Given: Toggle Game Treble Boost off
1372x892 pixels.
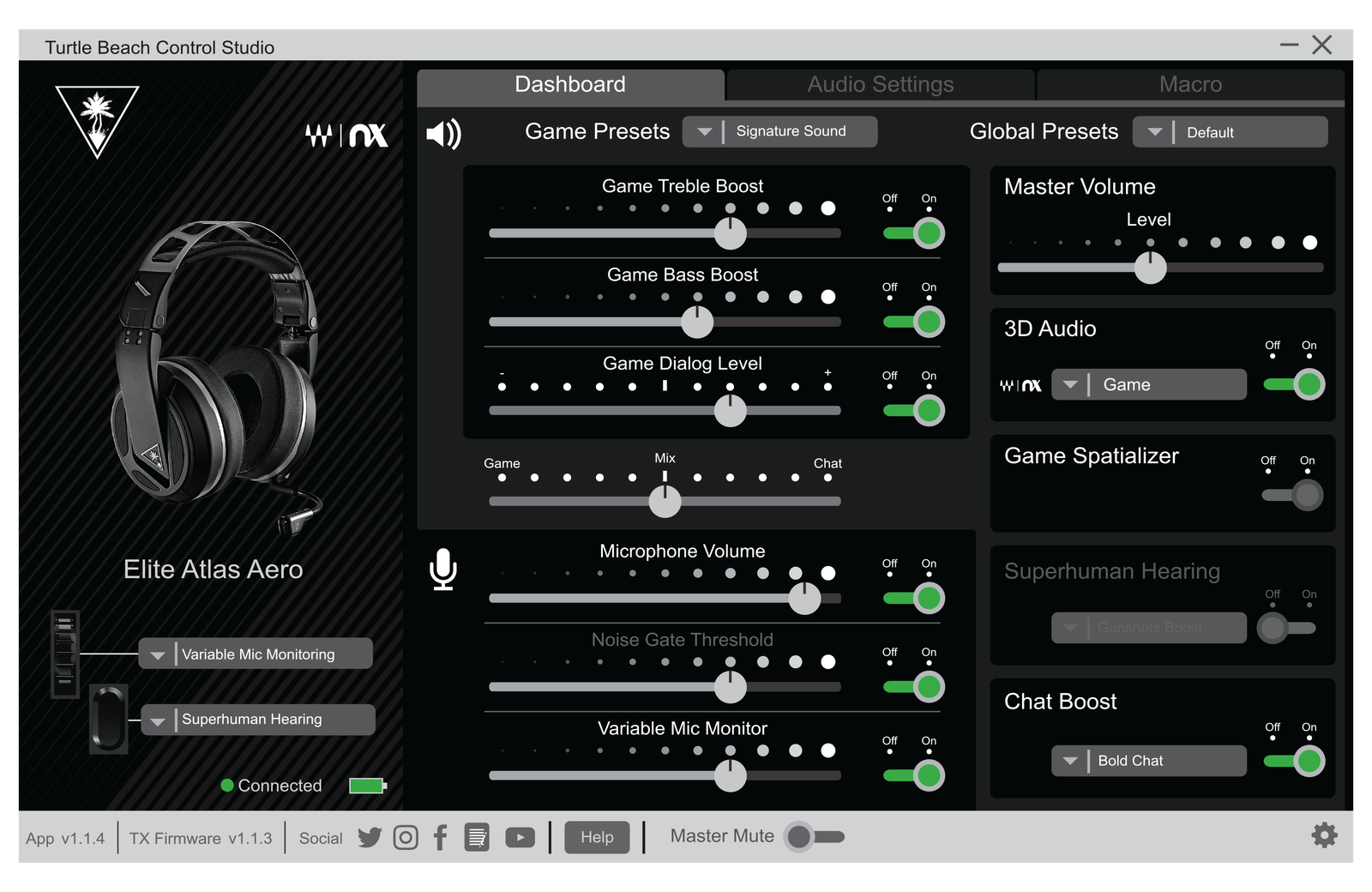Looking at the screenshot, I should pos(912,232).
